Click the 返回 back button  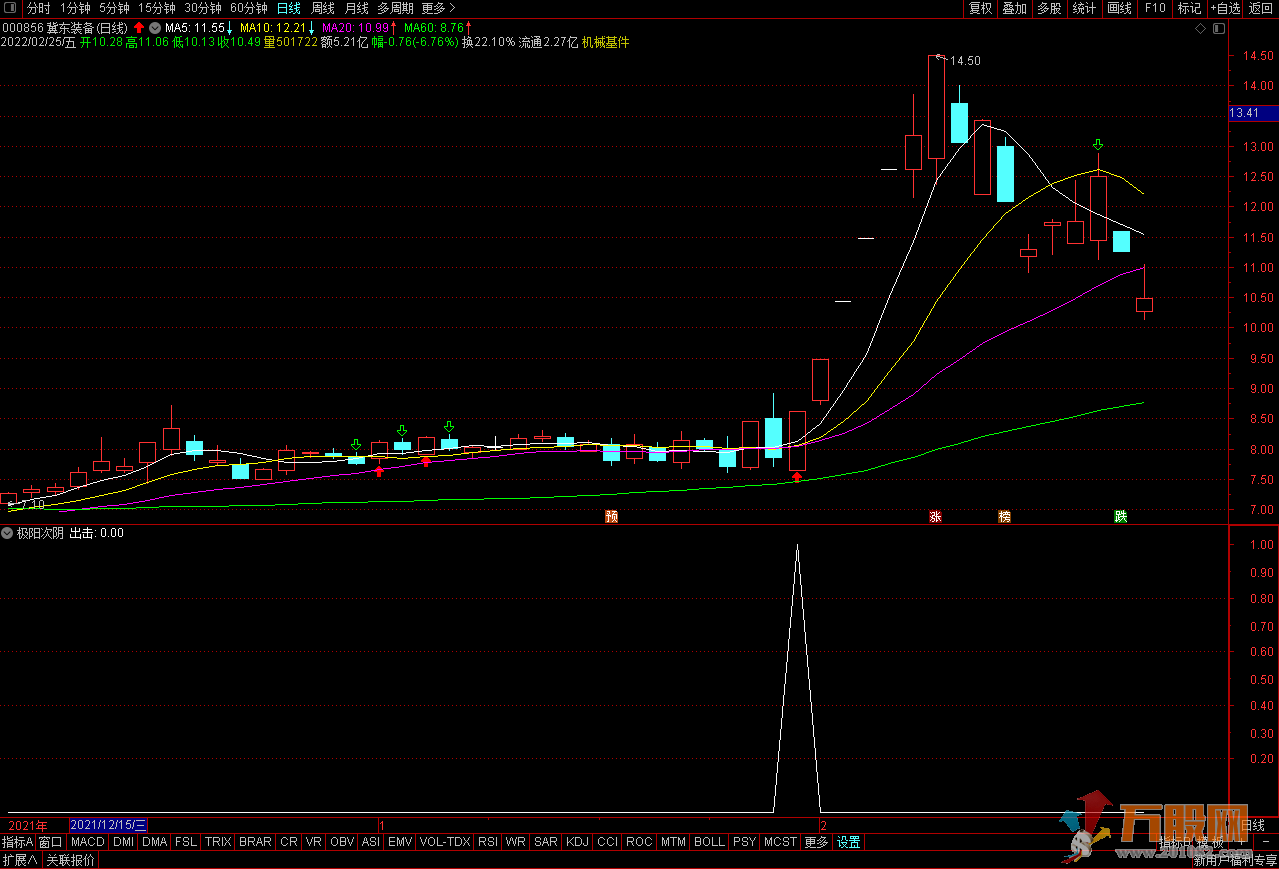(x=1261, y=8)
